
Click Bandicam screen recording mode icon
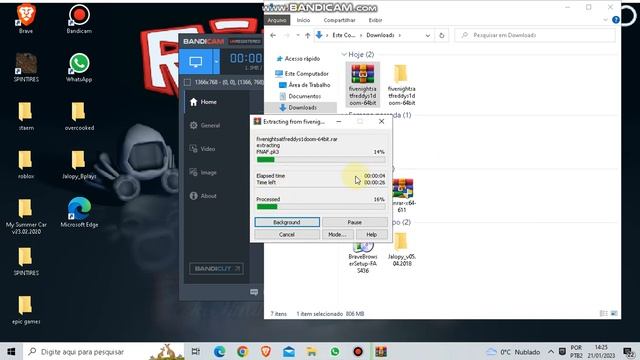196,62
